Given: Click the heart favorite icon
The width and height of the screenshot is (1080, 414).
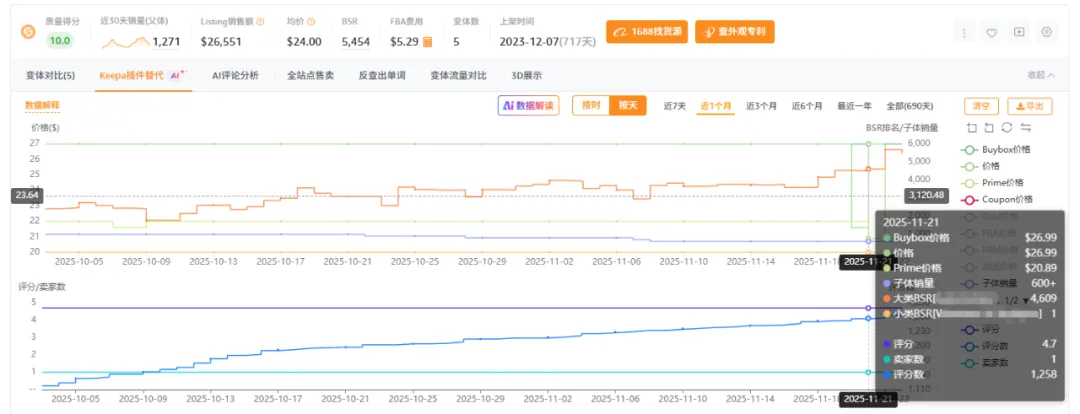Looking at the screenshot, I should (991, 32).
